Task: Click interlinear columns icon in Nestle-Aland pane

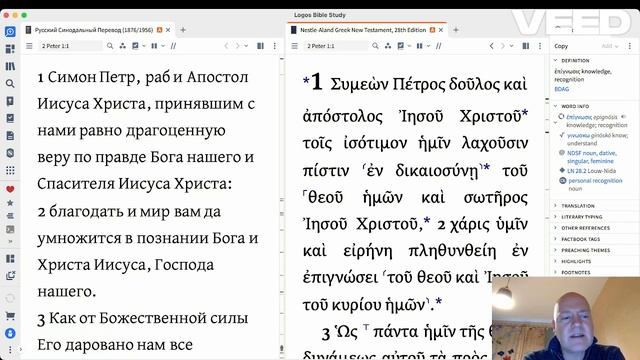Action: coord(419,46)
